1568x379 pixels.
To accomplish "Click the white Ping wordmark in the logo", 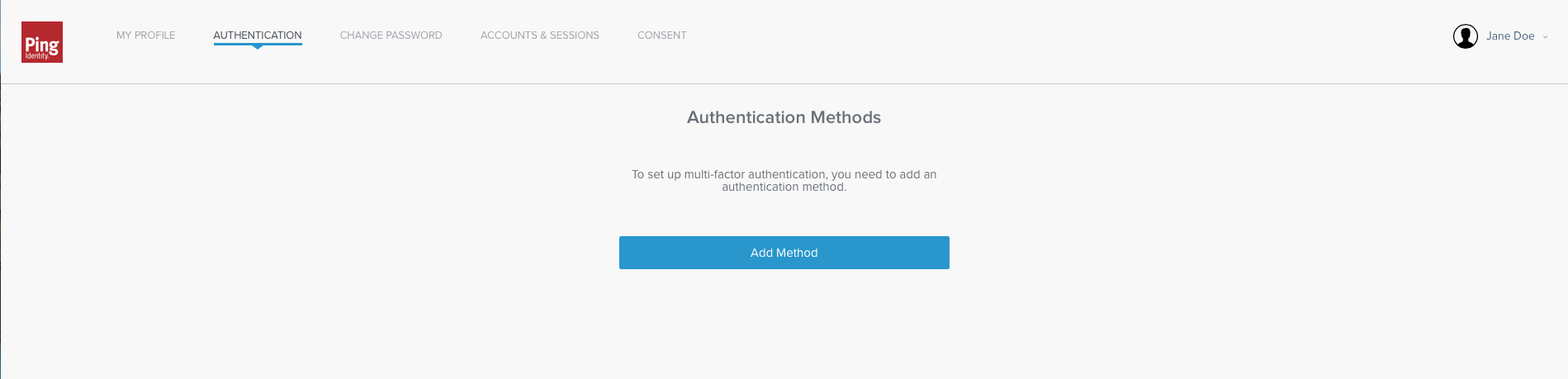I will [41, 45].
